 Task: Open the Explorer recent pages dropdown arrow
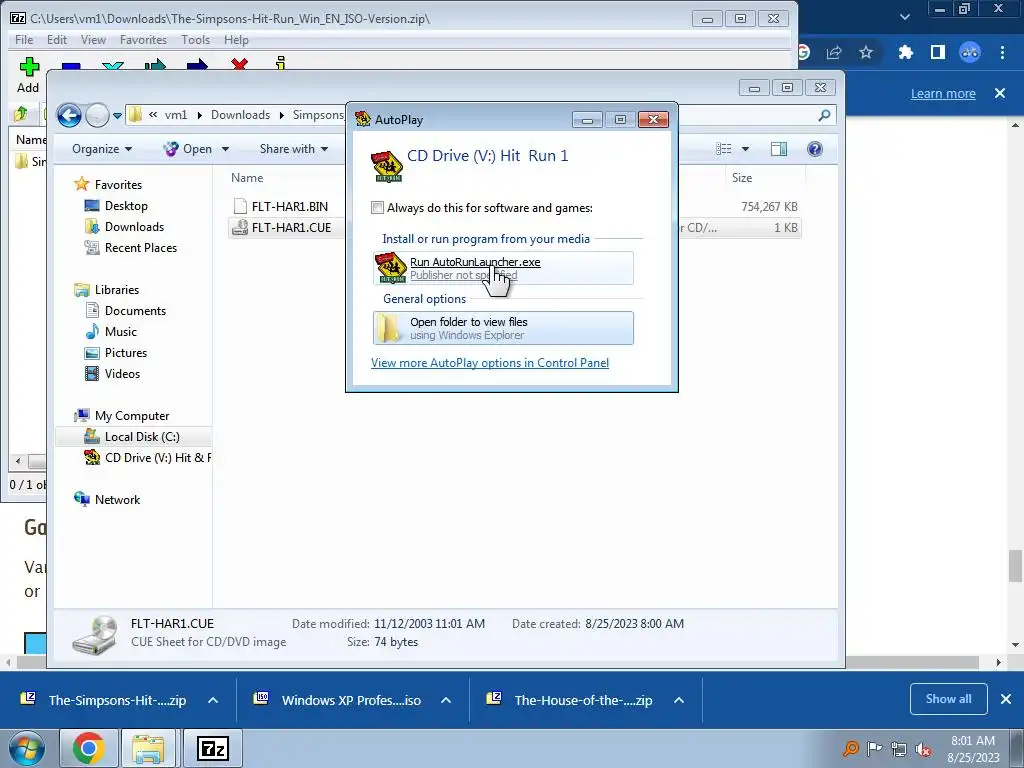(x=118, y=116)
